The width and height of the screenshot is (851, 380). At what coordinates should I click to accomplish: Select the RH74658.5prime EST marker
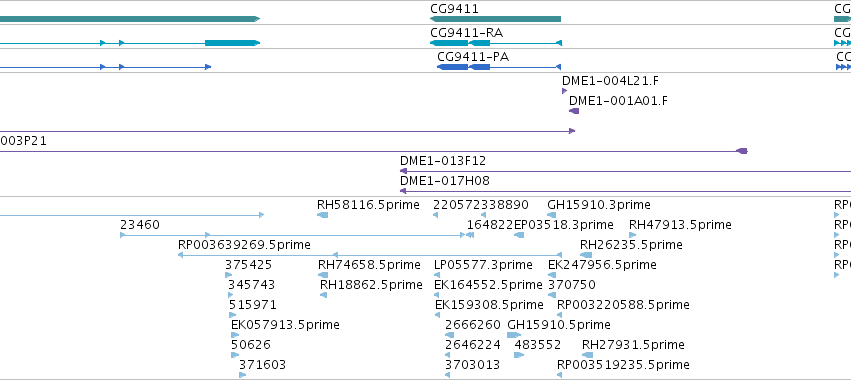point(323,275)
